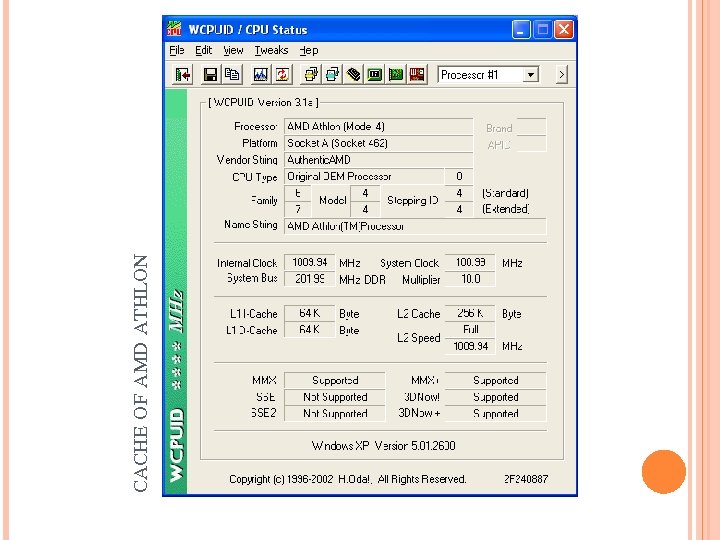Image resolution: width=720 pixels, height=540 pixels.
Task: Click the 3DNow! Supported field
Action: (496, 397)
